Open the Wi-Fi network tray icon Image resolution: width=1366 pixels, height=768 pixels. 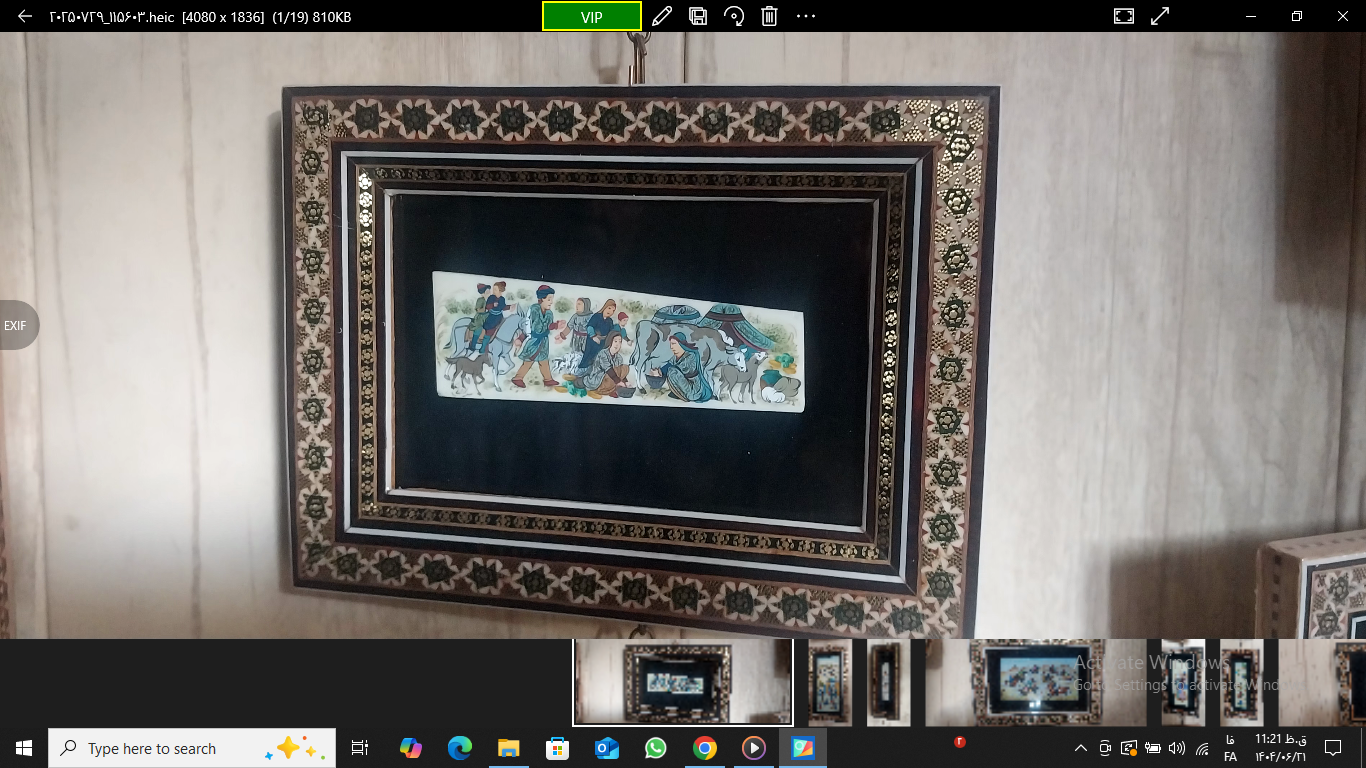1202,748
